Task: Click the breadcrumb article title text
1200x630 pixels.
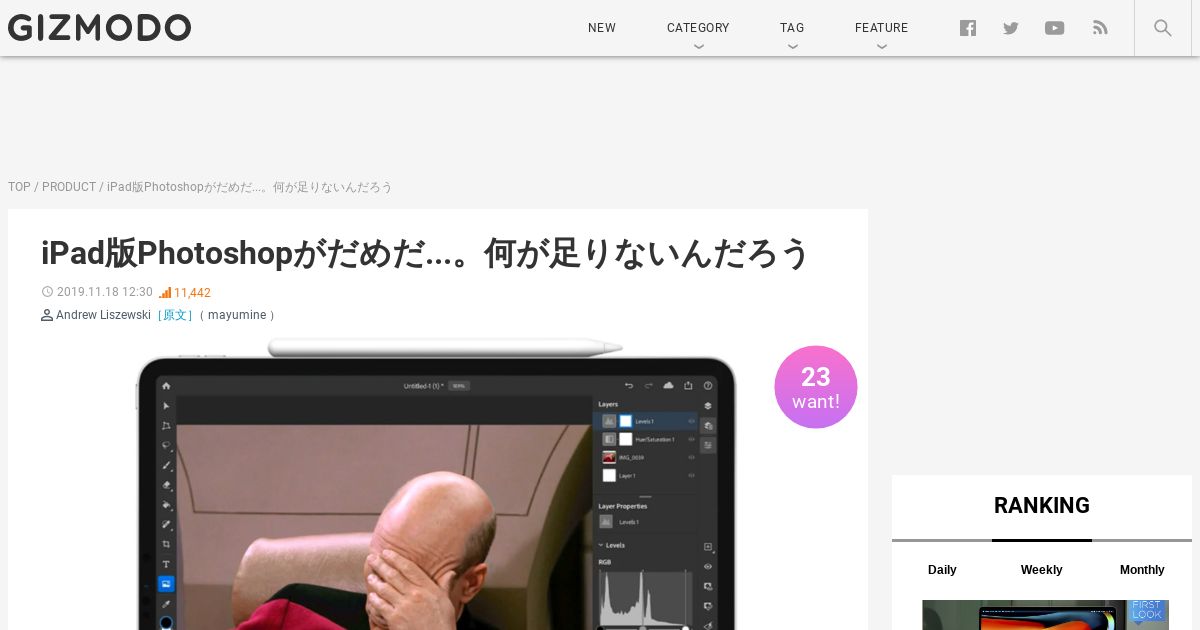Action: pos(250,187)
